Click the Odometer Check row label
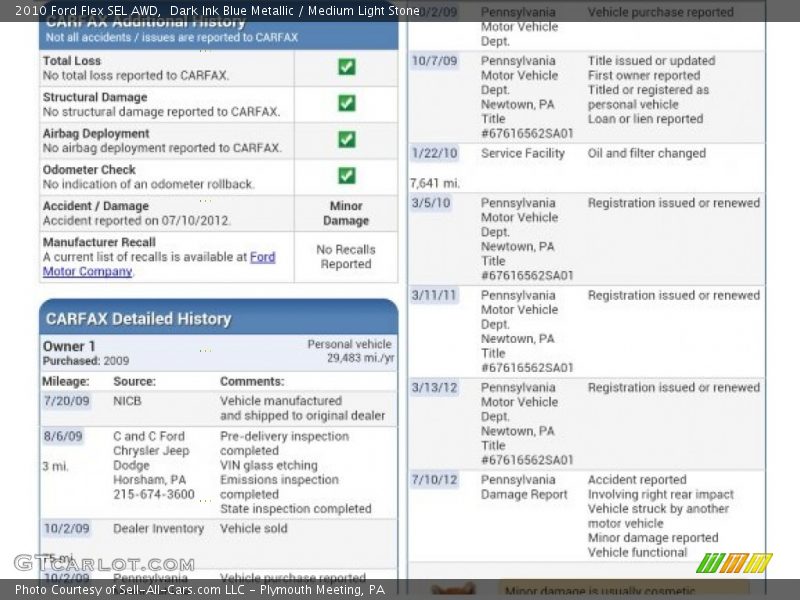The height and width of the screenshot is (600, 800). 89,169
